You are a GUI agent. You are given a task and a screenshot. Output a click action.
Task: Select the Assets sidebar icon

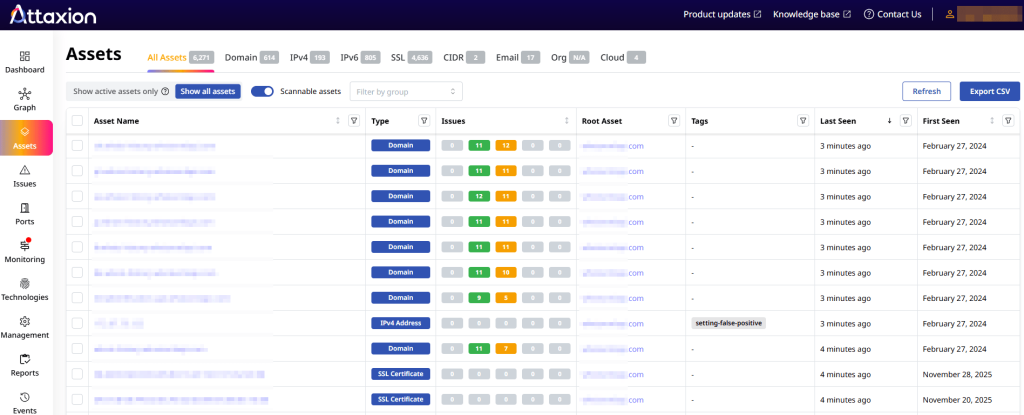(x=25, y=132)
